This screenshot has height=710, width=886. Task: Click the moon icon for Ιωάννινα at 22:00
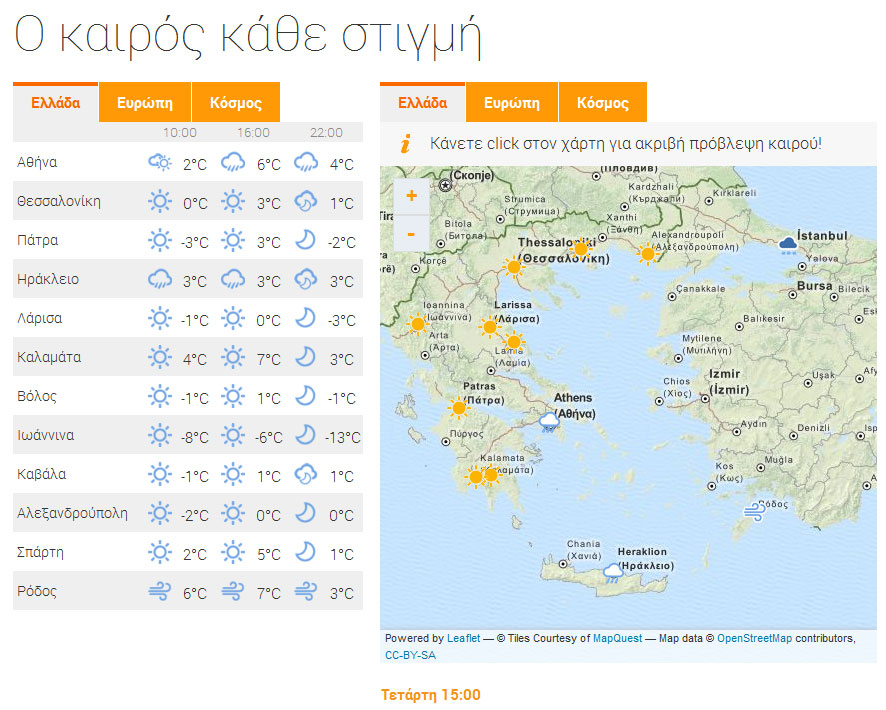(304, 436)
